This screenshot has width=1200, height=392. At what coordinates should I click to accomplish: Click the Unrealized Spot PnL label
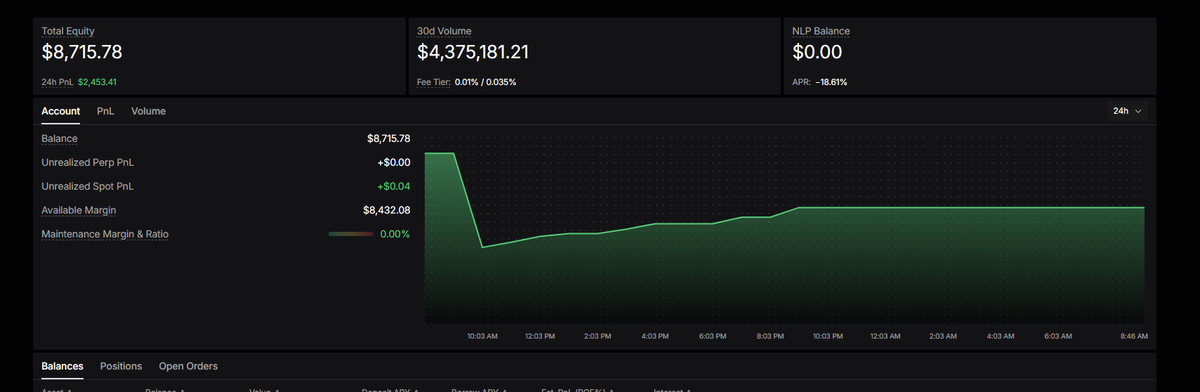coord(87,186)
